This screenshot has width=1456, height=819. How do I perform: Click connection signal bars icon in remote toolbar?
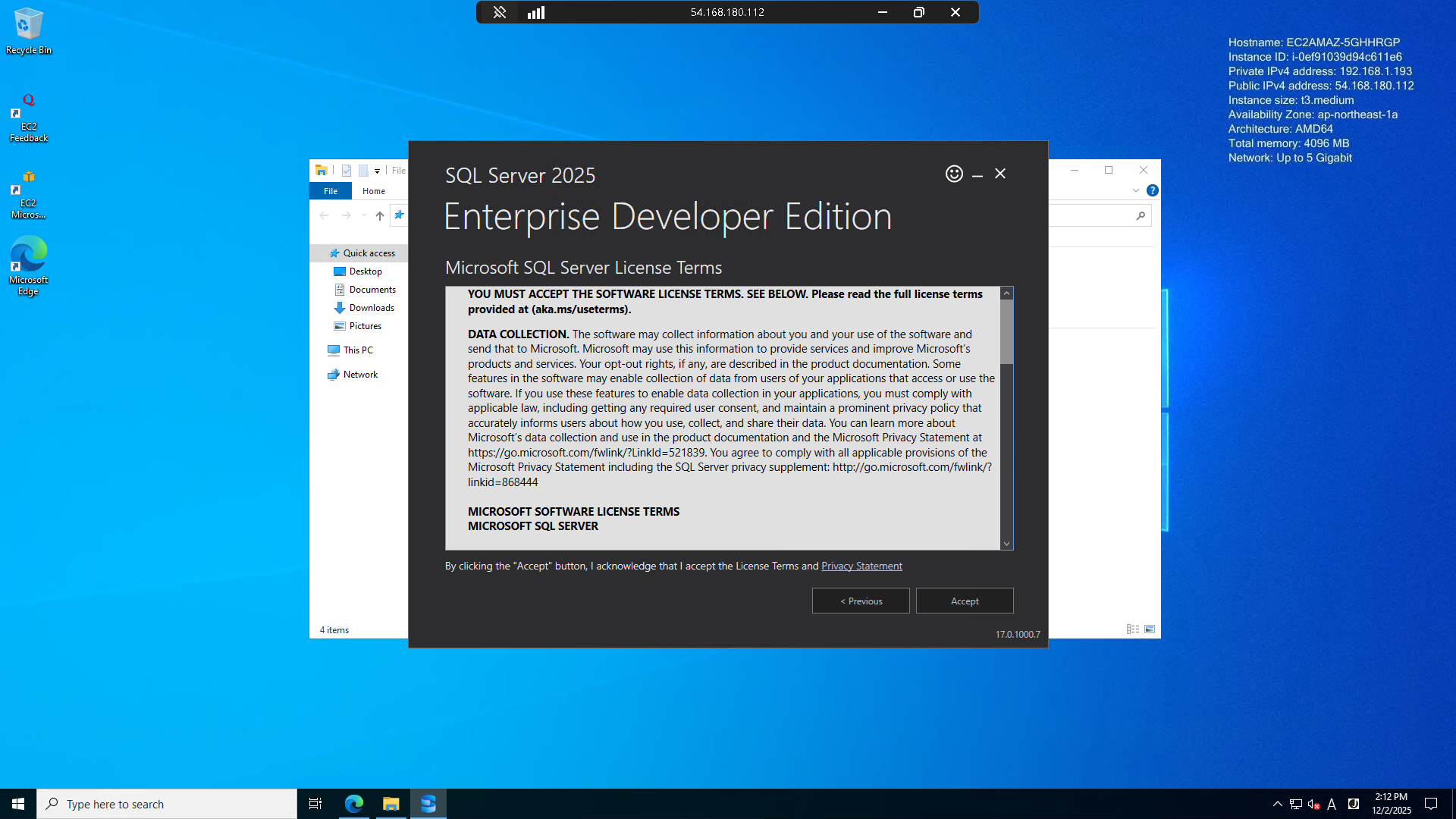(x=536, y=12)
